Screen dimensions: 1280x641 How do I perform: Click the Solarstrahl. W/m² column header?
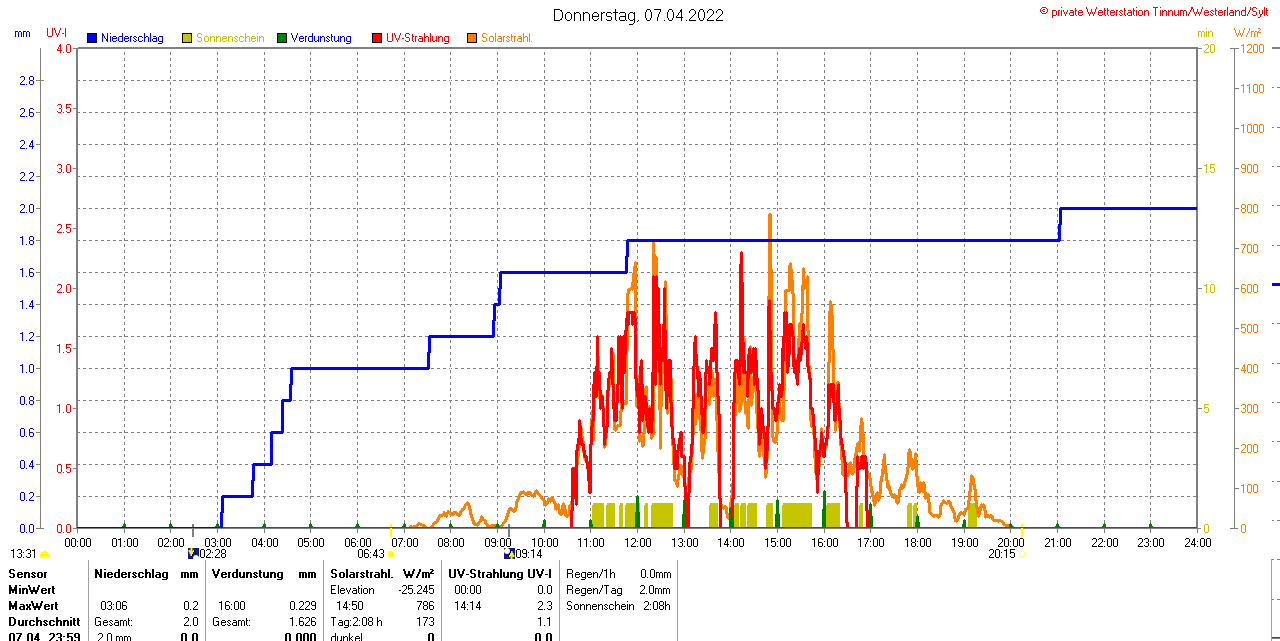[381, 574]
